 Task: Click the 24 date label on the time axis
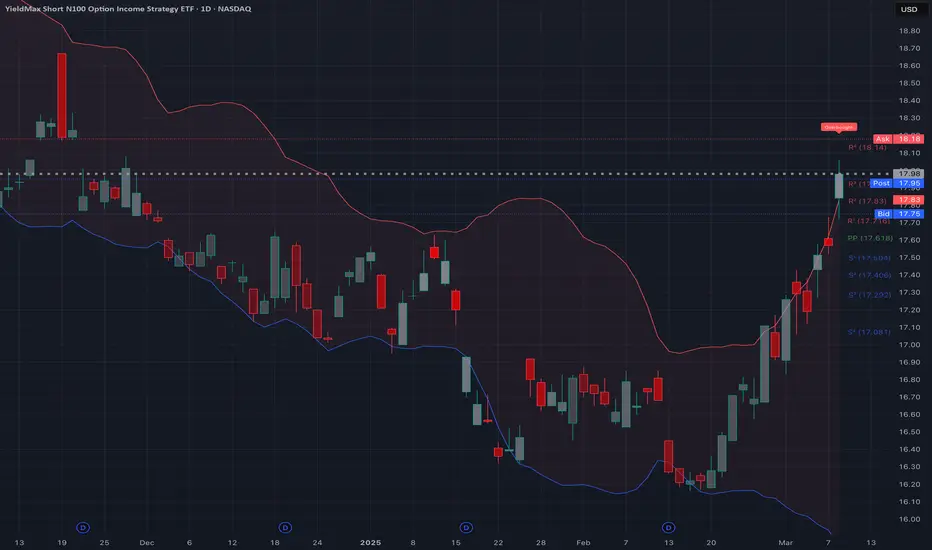317,542
